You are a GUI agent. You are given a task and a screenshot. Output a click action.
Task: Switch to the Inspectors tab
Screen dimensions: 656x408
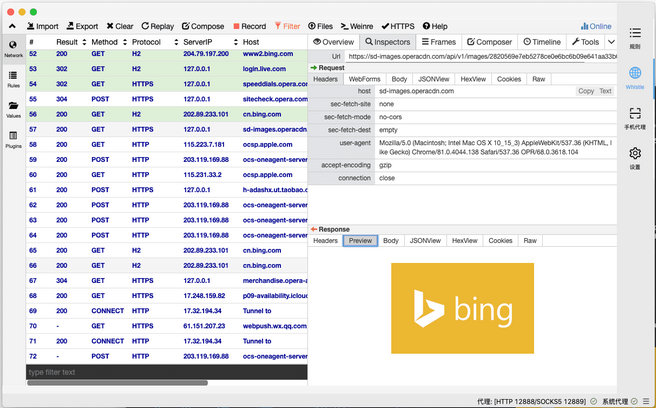tap(387, 42)
